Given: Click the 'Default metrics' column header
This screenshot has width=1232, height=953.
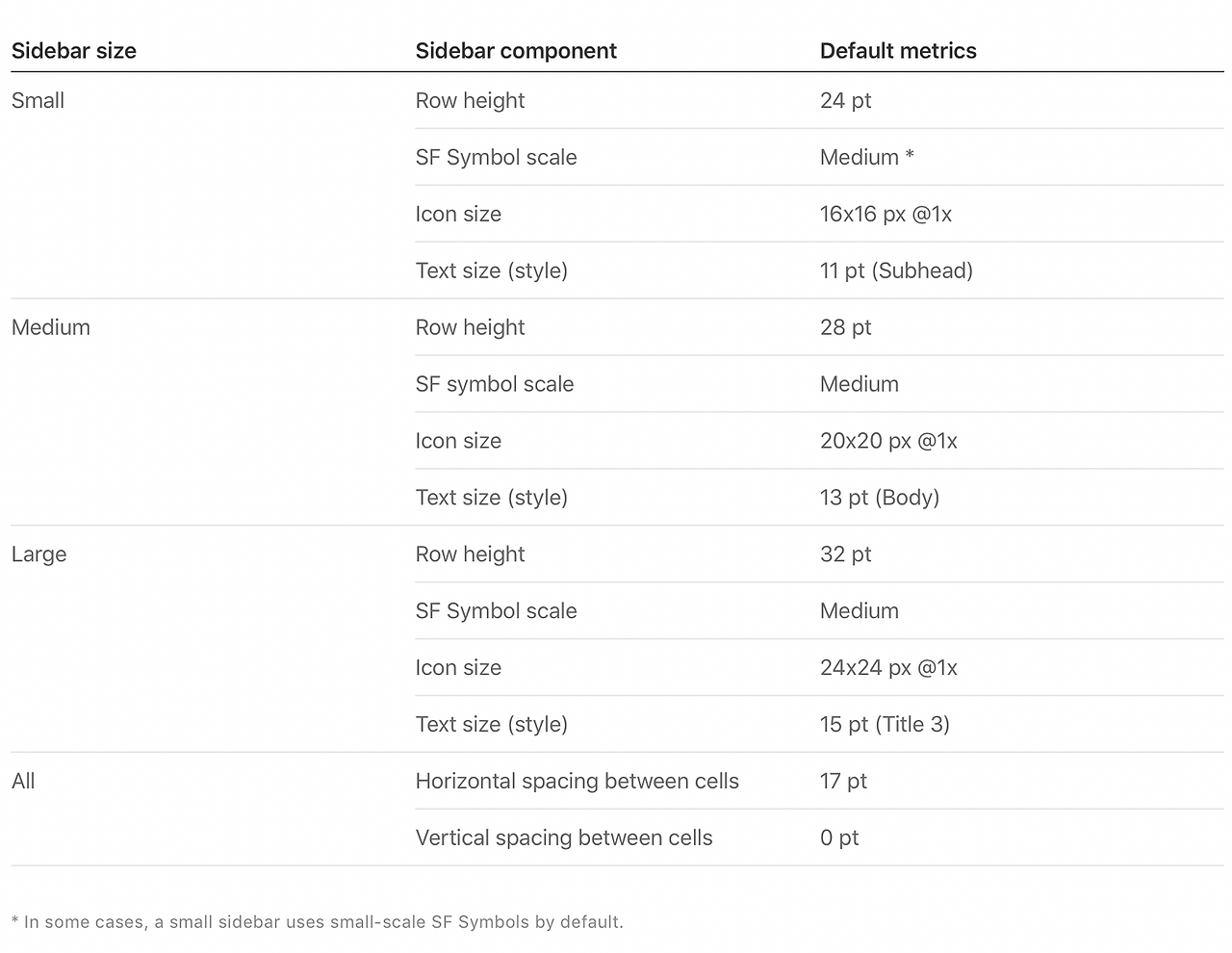Looking at the screenshot, I should [898, 51].
